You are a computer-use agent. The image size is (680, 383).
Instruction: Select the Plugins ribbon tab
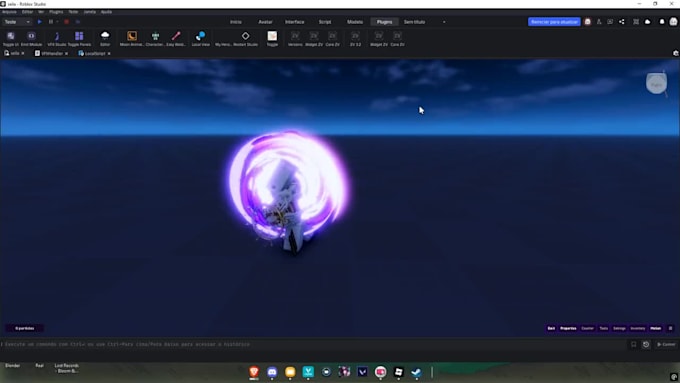[x=385, y=22]
